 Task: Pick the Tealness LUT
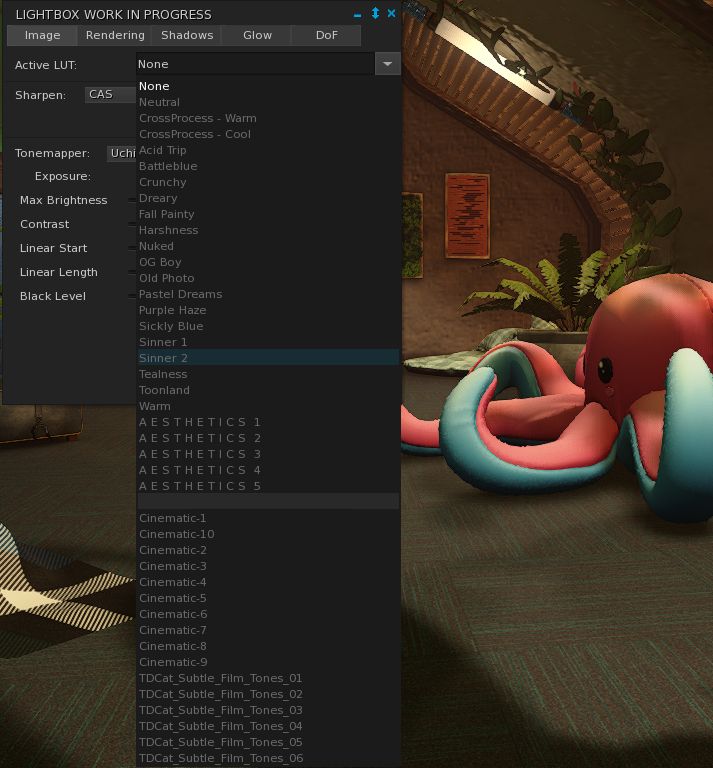coord(268,374)
